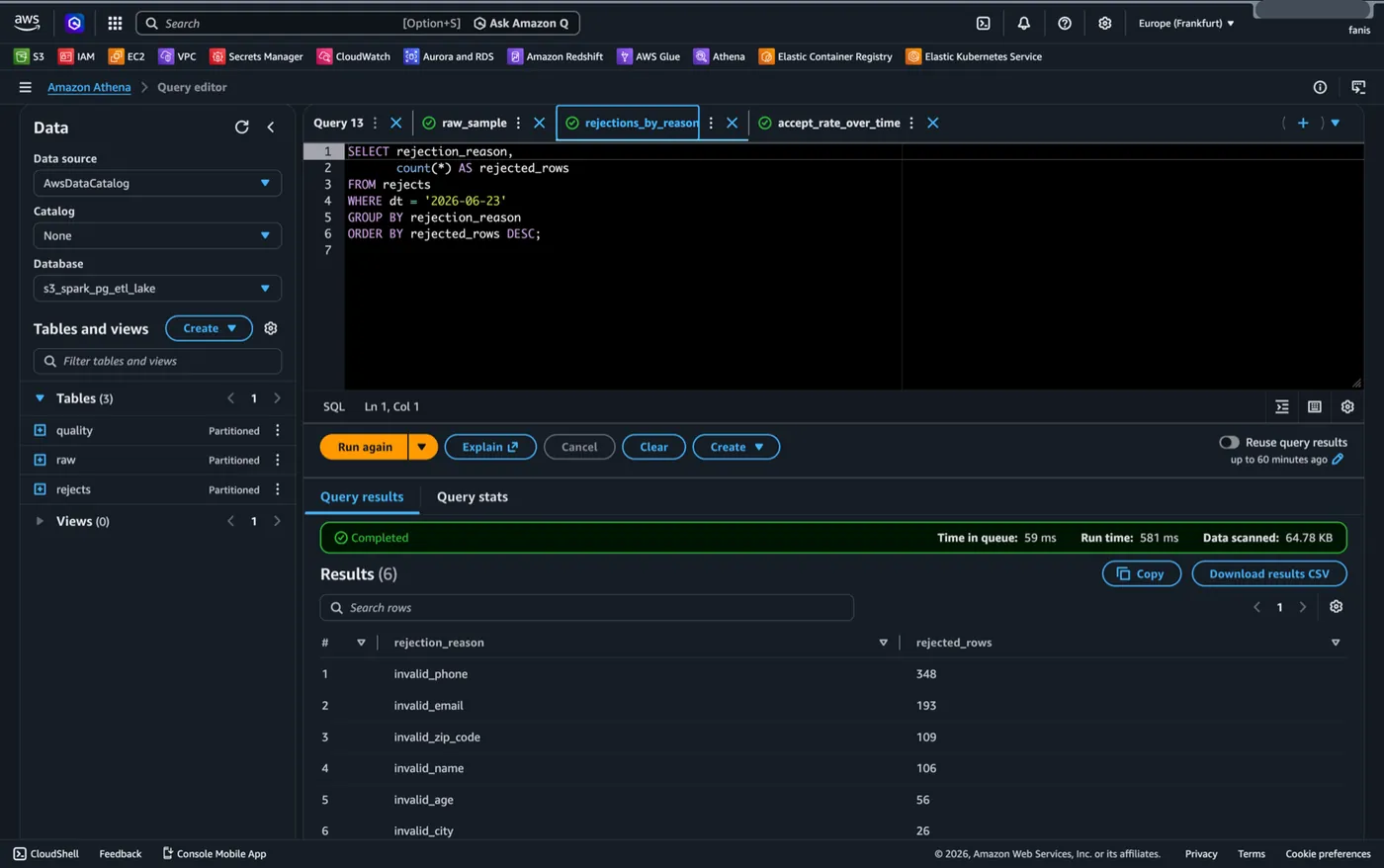Toggle the side navigation hamburger menu
Image resolution: width=1384 pixels, height=868 pixels.
[25, 87]
